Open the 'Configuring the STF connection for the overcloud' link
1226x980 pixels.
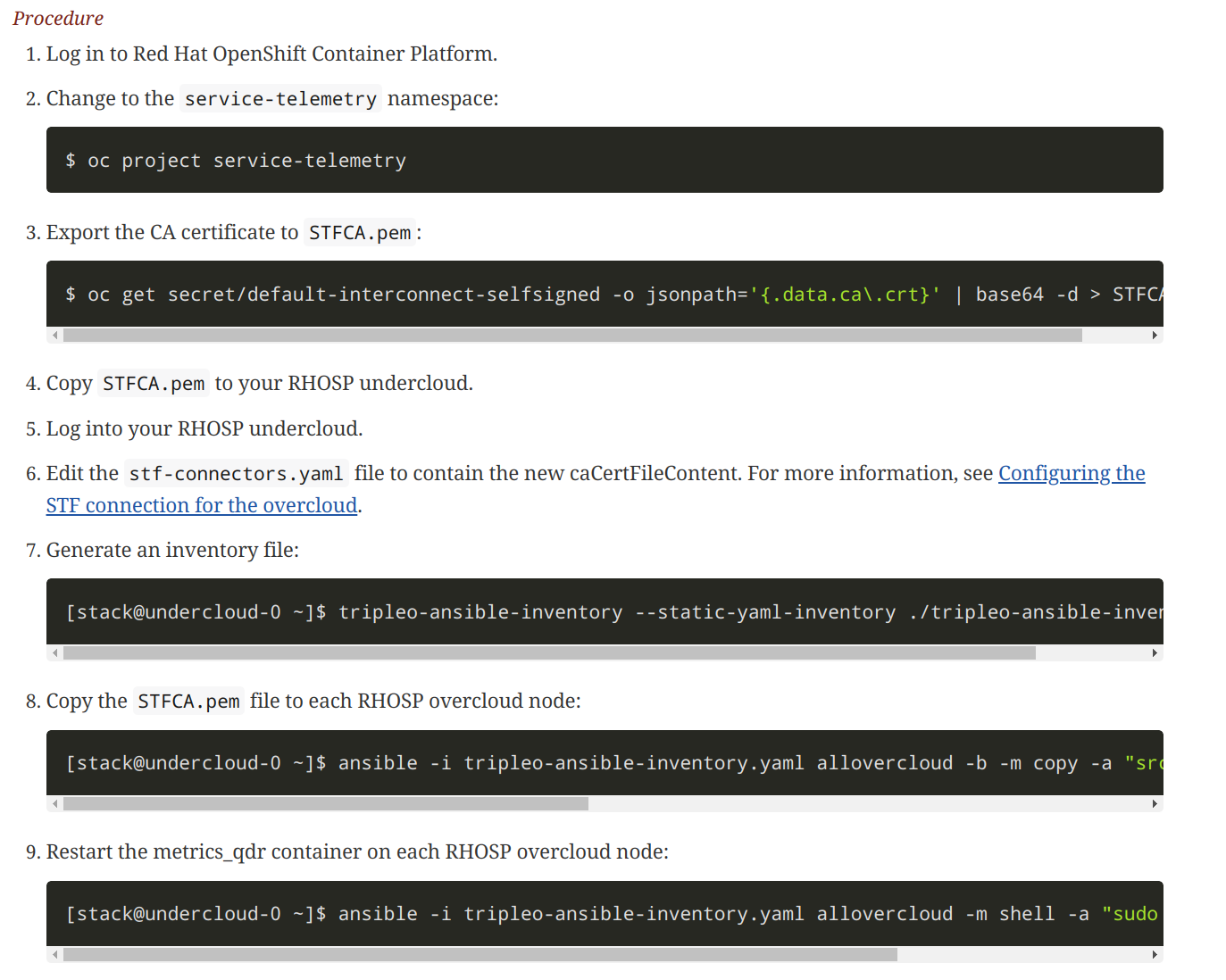tap(1071, 474)
